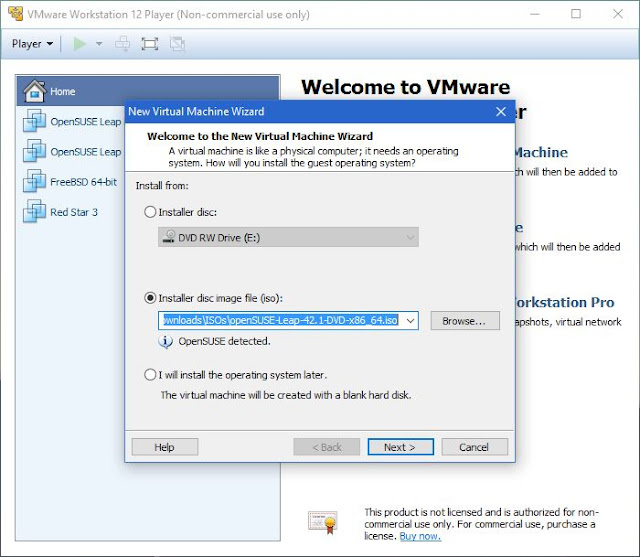Click the Workstation Pro upgrade heading
Screen dimensions: 640x557
click(564, 302)
